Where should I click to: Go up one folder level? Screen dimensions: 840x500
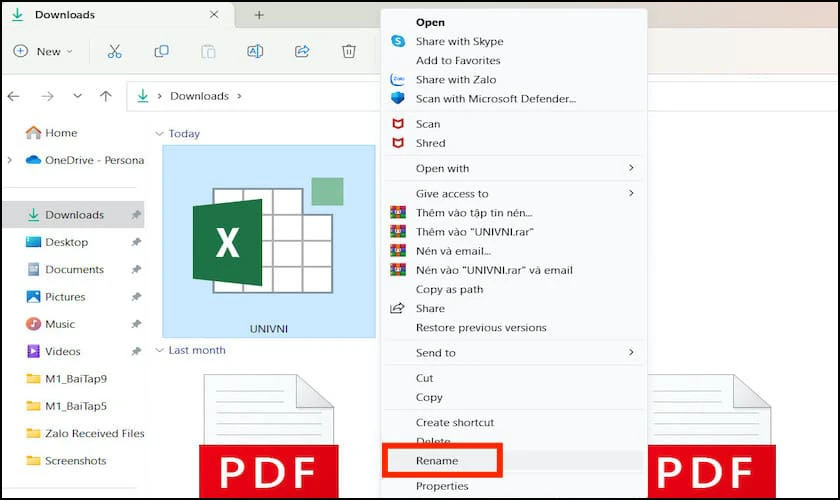point(106,96)
